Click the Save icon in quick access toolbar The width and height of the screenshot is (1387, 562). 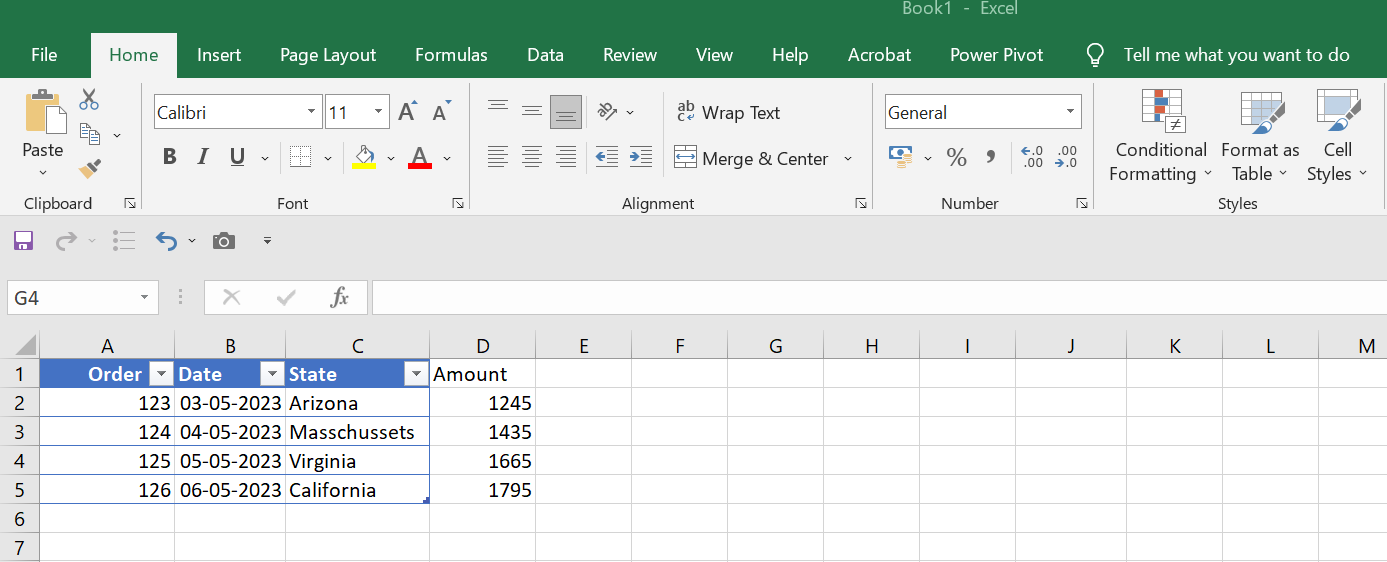tap(23, 241)
